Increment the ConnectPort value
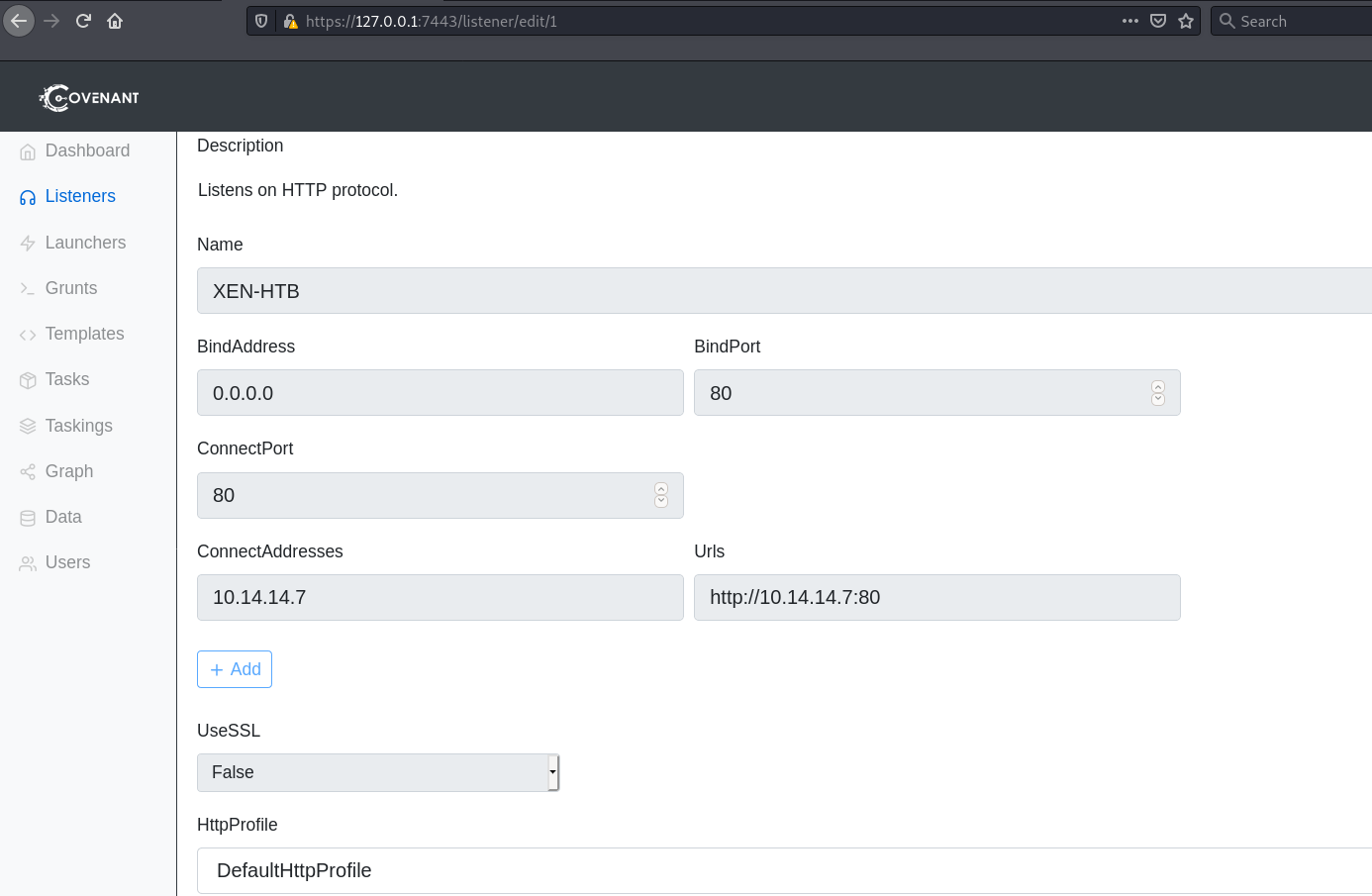The image size is (1372, 896). [661, 489]
